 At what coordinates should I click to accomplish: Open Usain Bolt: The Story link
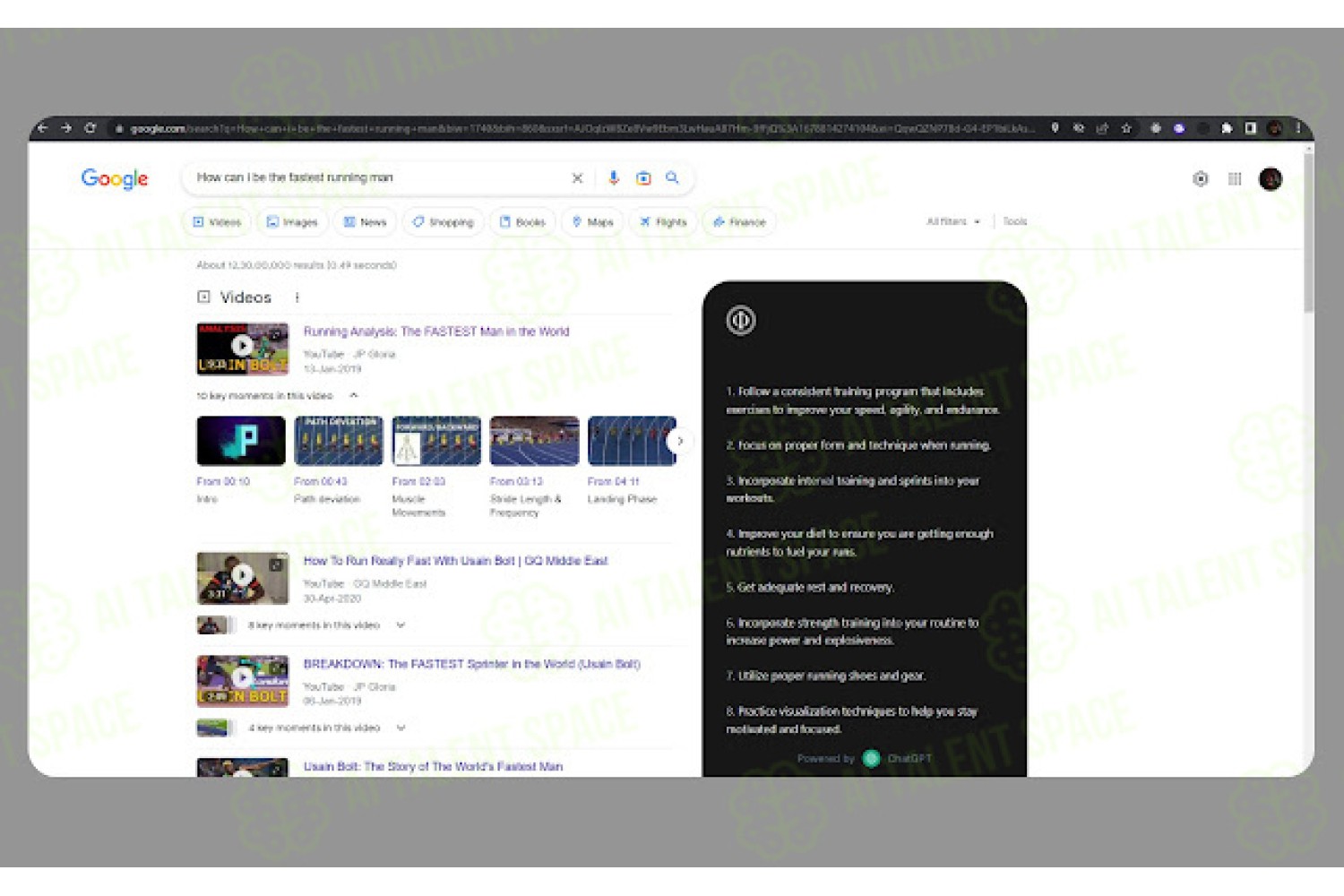click(433, 766)
